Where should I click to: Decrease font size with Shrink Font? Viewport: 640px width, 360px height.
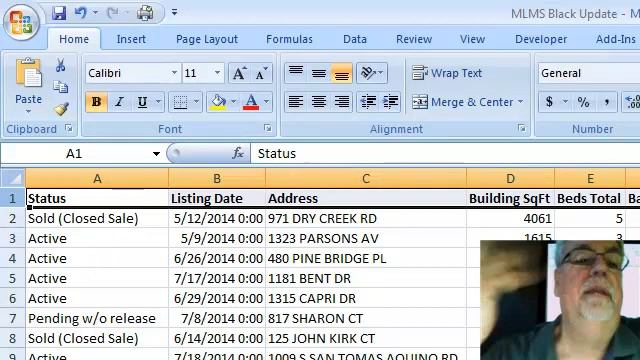click(x=261, y=73)
